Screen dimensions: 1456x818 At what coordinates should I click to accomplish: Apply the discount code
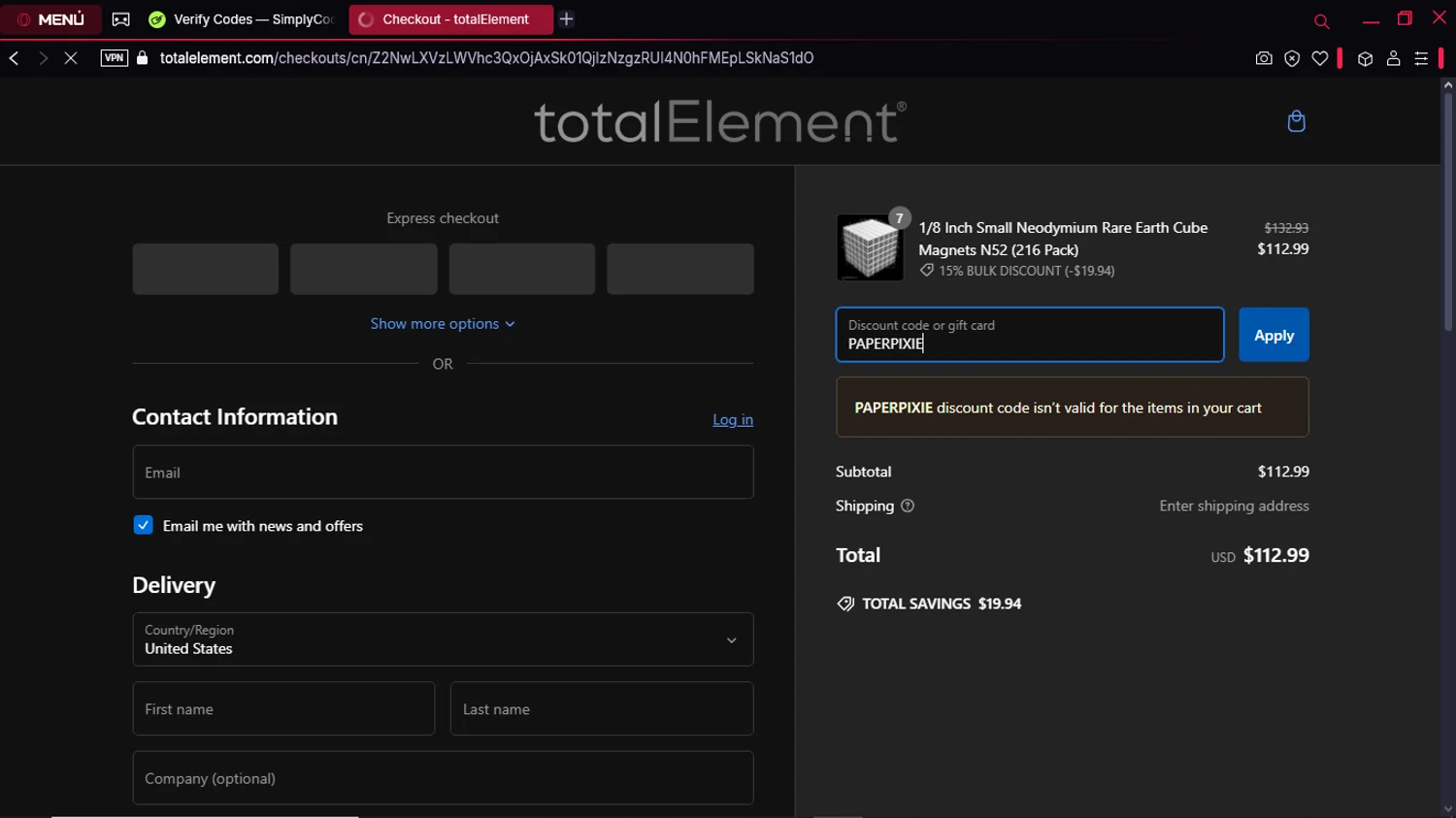point(1274,335)
